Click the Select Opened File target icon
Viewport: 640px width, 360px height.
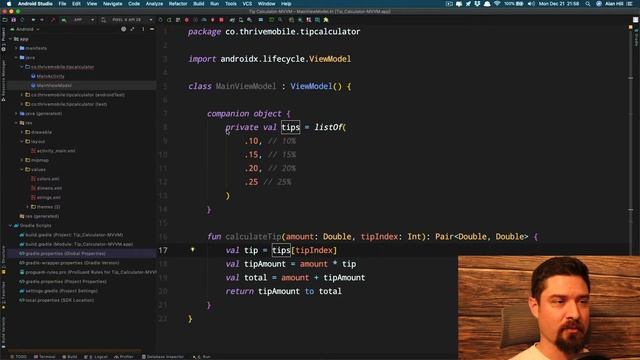[123, 29]
